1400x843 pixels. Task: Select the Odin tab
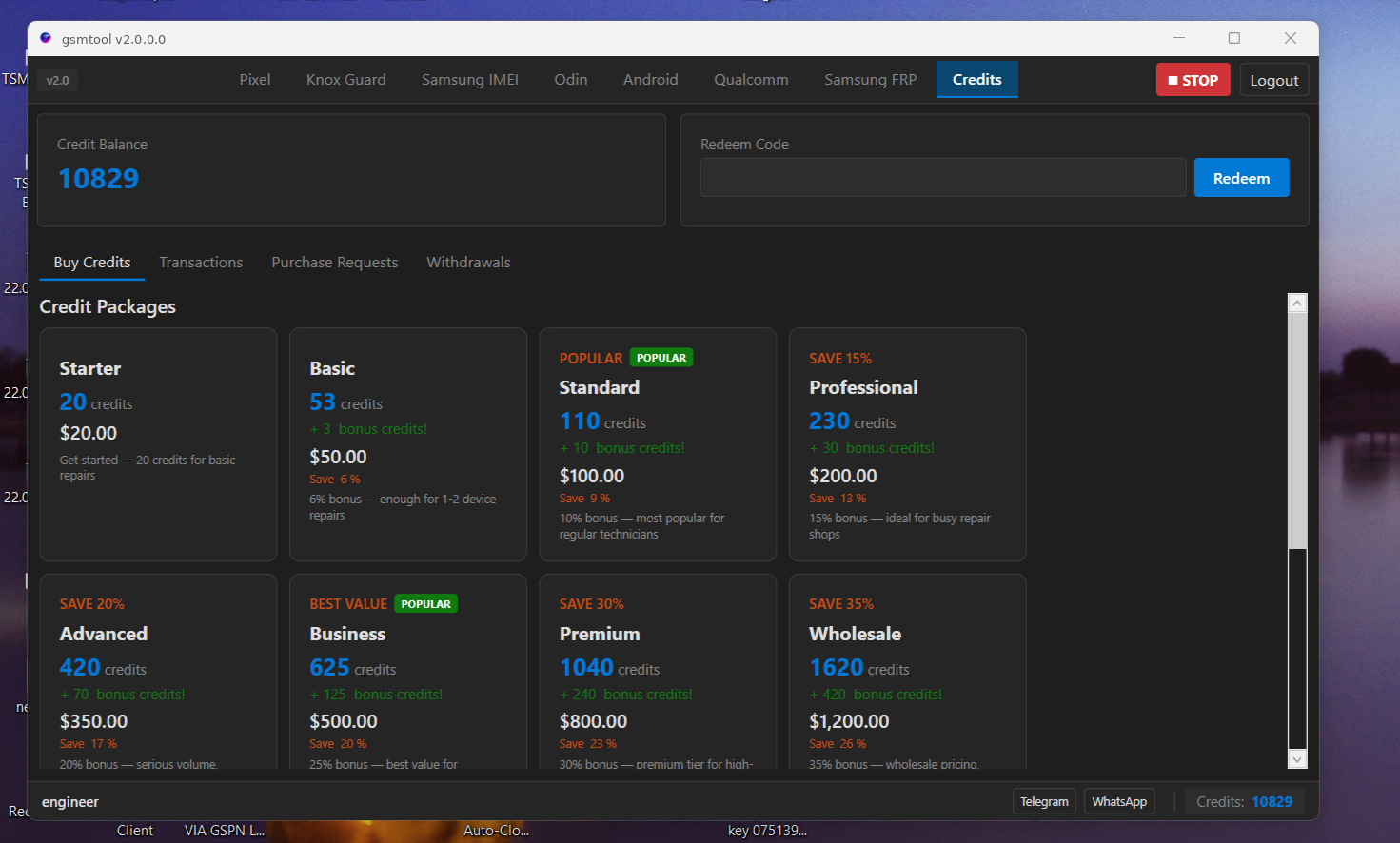point(571,80)
